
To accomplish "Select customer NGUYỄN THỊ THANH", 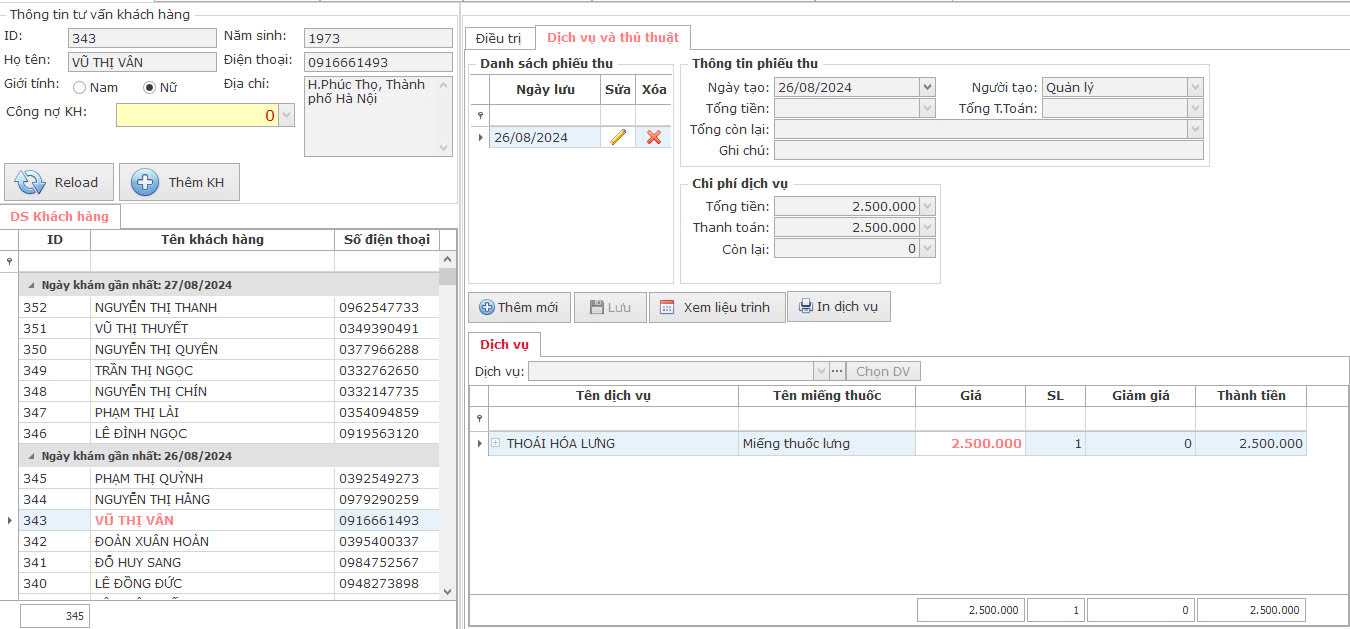I will 155,307.
